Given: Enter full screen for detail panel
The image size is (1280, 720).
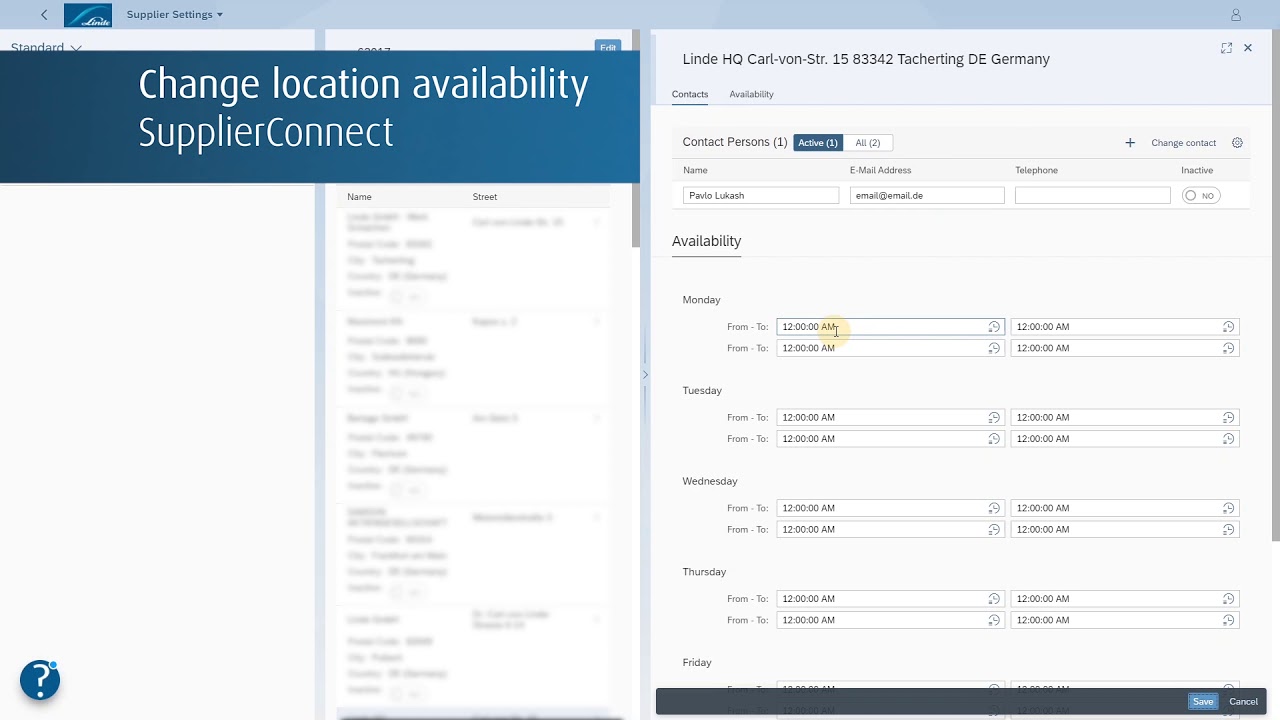Looking at the screenshot, I should (1226, 48).
